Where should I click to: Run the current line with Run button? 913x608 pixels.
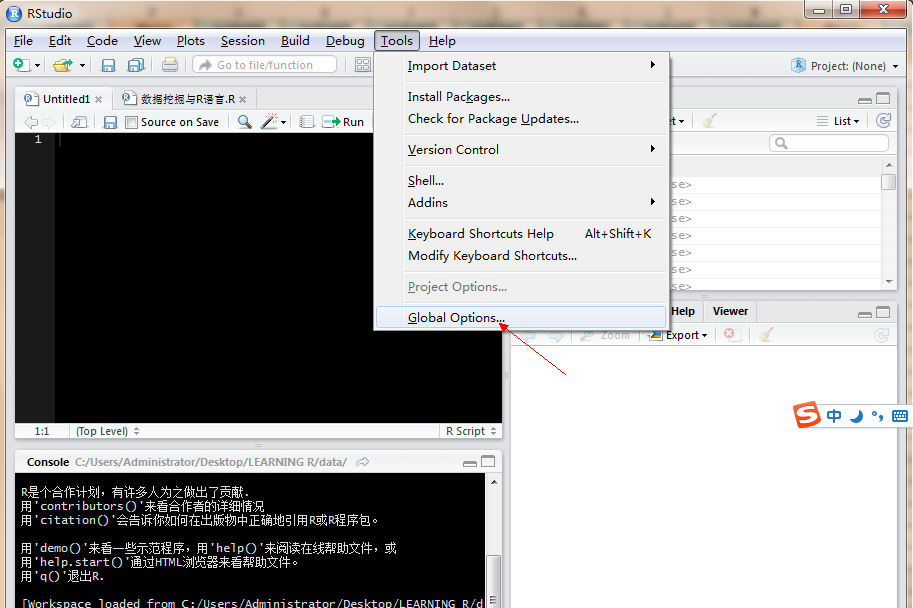[344, 122]
